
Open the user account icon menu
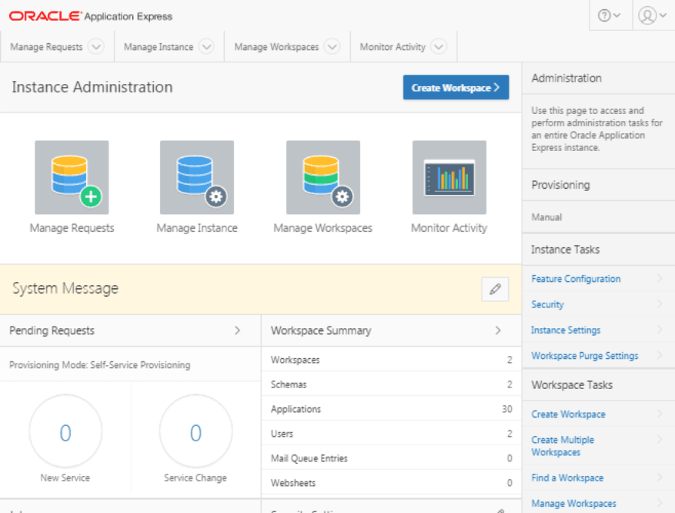click(652, 15)
